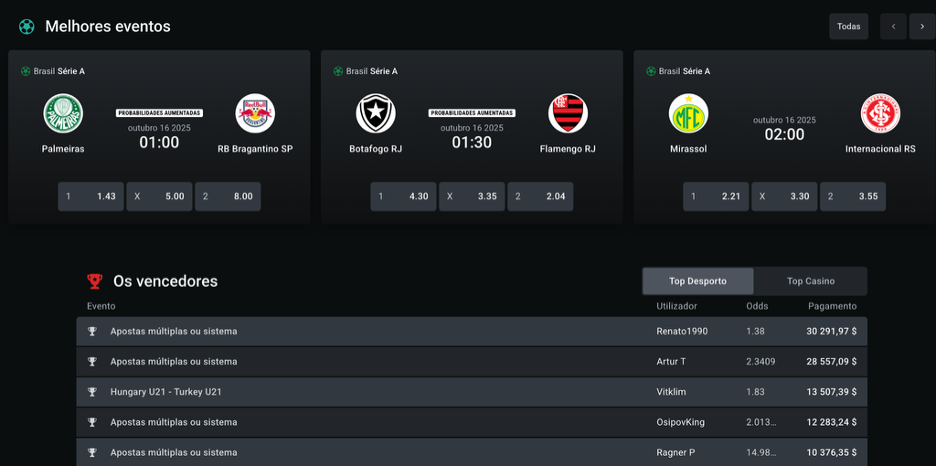This screenshot has height=466, width=936.
Task: Click the Flamengo RJ crest
Action: 568,114
